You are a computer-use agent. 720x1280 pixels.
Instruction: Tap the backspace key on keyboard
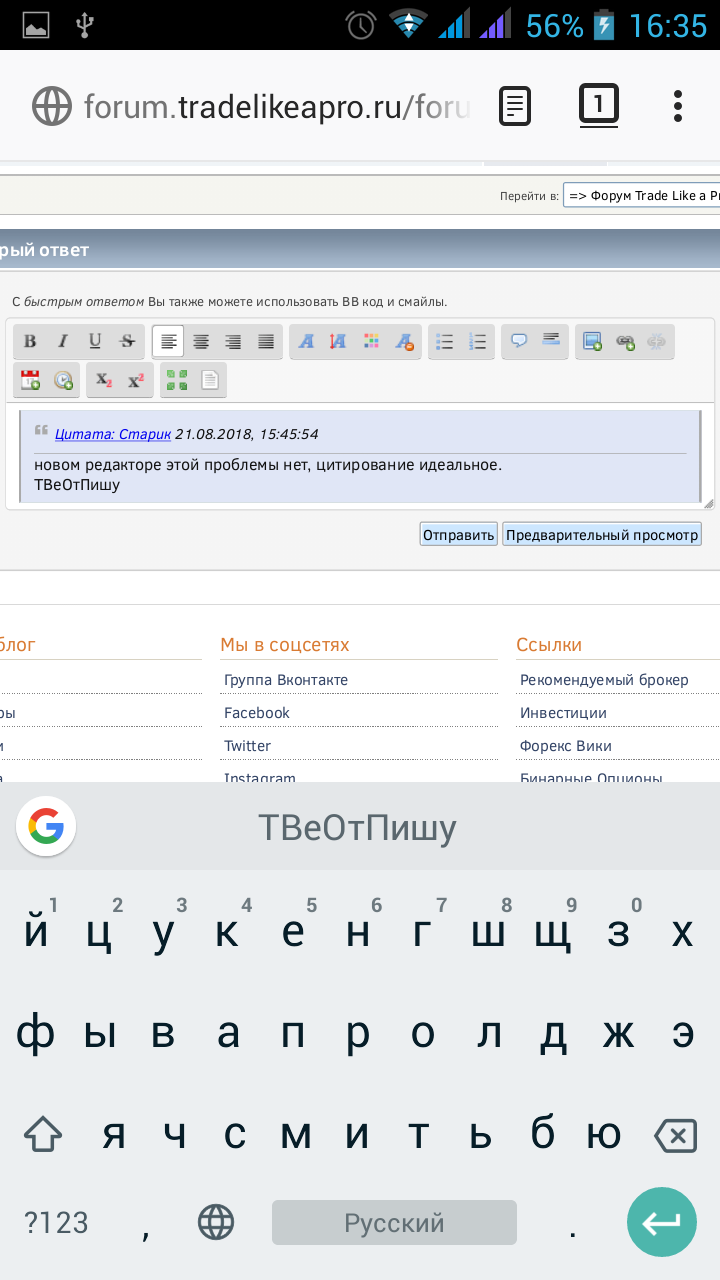click(675, 1136)
